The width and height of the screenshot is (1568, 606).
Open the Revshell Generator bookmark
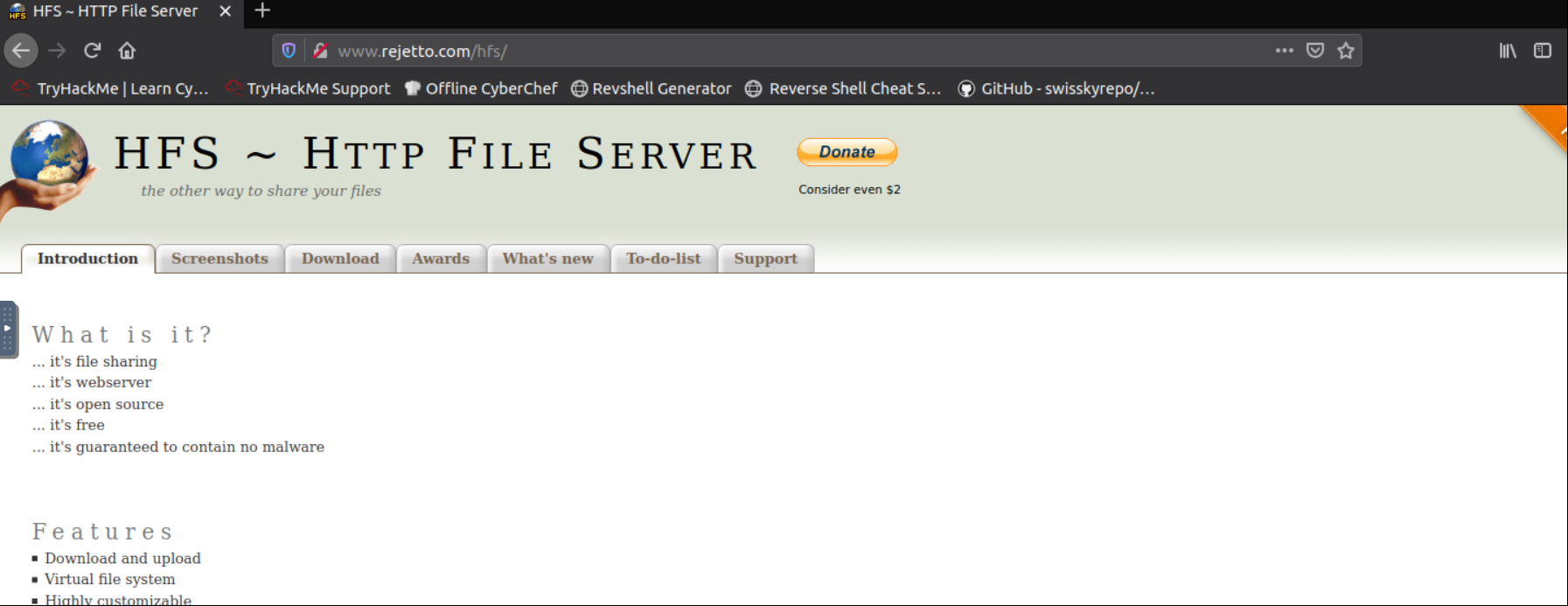[652, 88]
